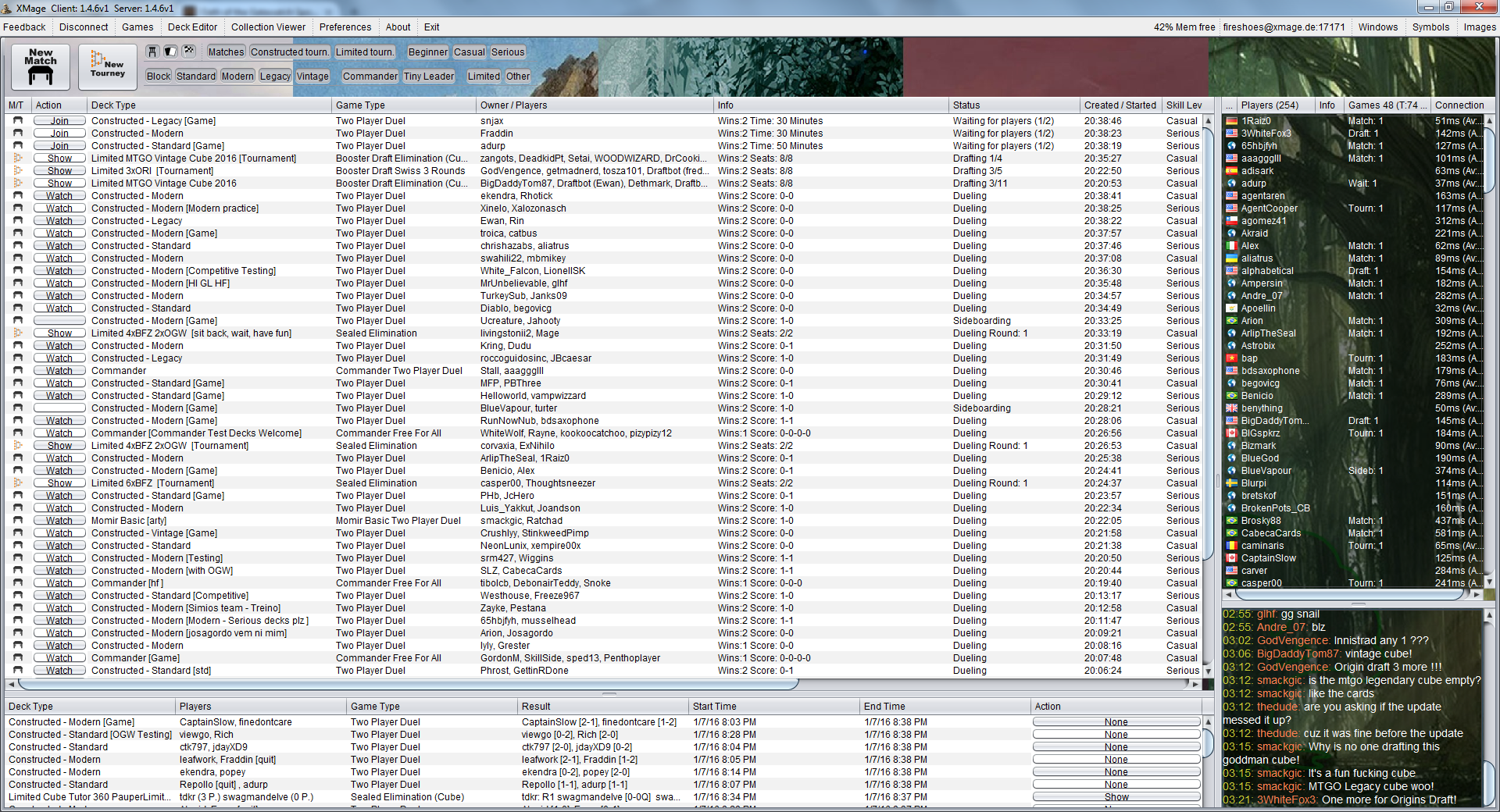Viewport: 1500px width, 812px height.
Task: Open the Preferences menu item
Action: tap(345, 27)
